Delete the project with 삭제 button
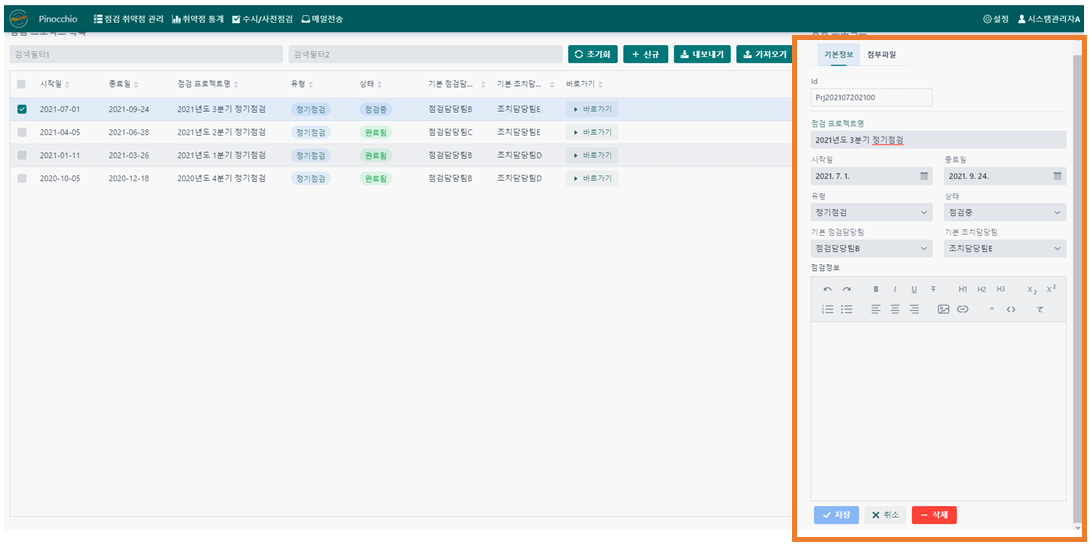Screen dimensions: 1092x546 point(934,515)
